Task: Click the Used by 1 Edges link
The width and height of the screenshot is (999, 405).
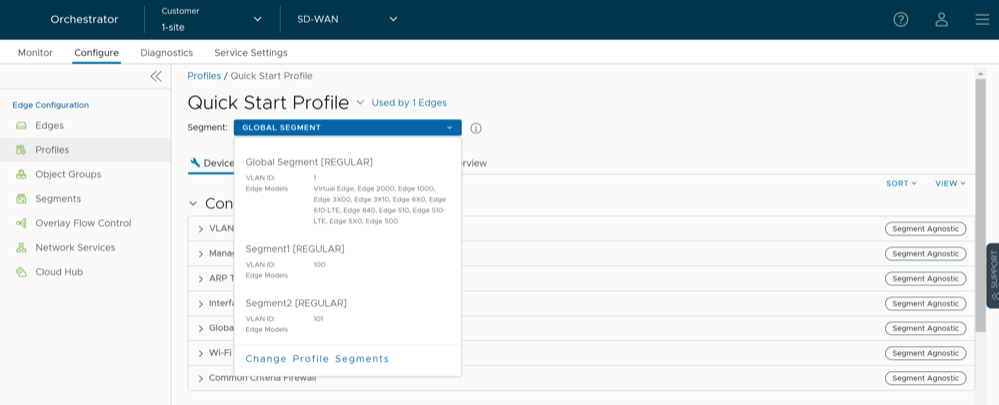Action: [409, 103]
